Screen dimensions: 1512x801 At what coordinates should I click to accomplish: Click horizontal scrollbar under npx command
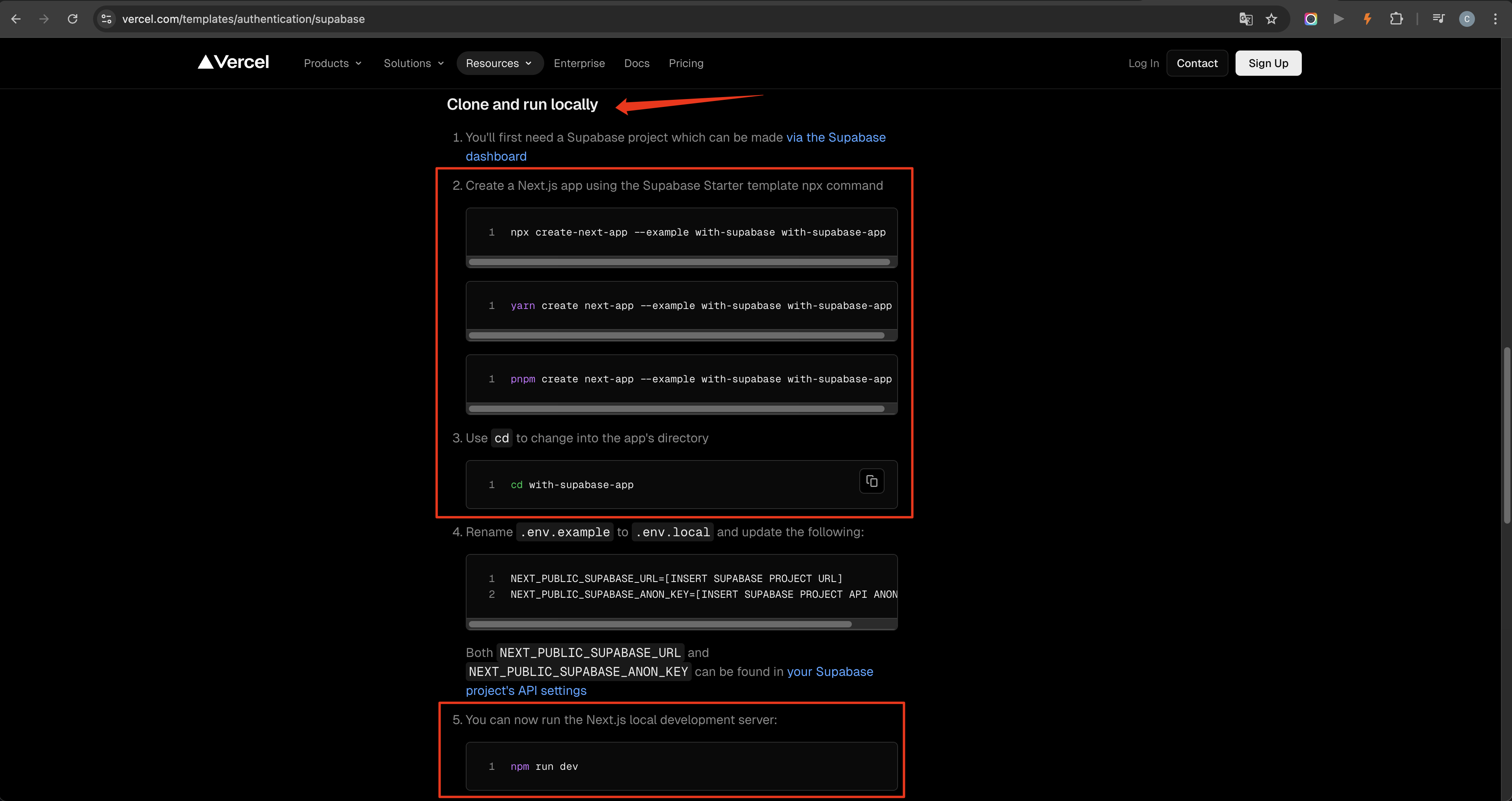coord(679,262)
